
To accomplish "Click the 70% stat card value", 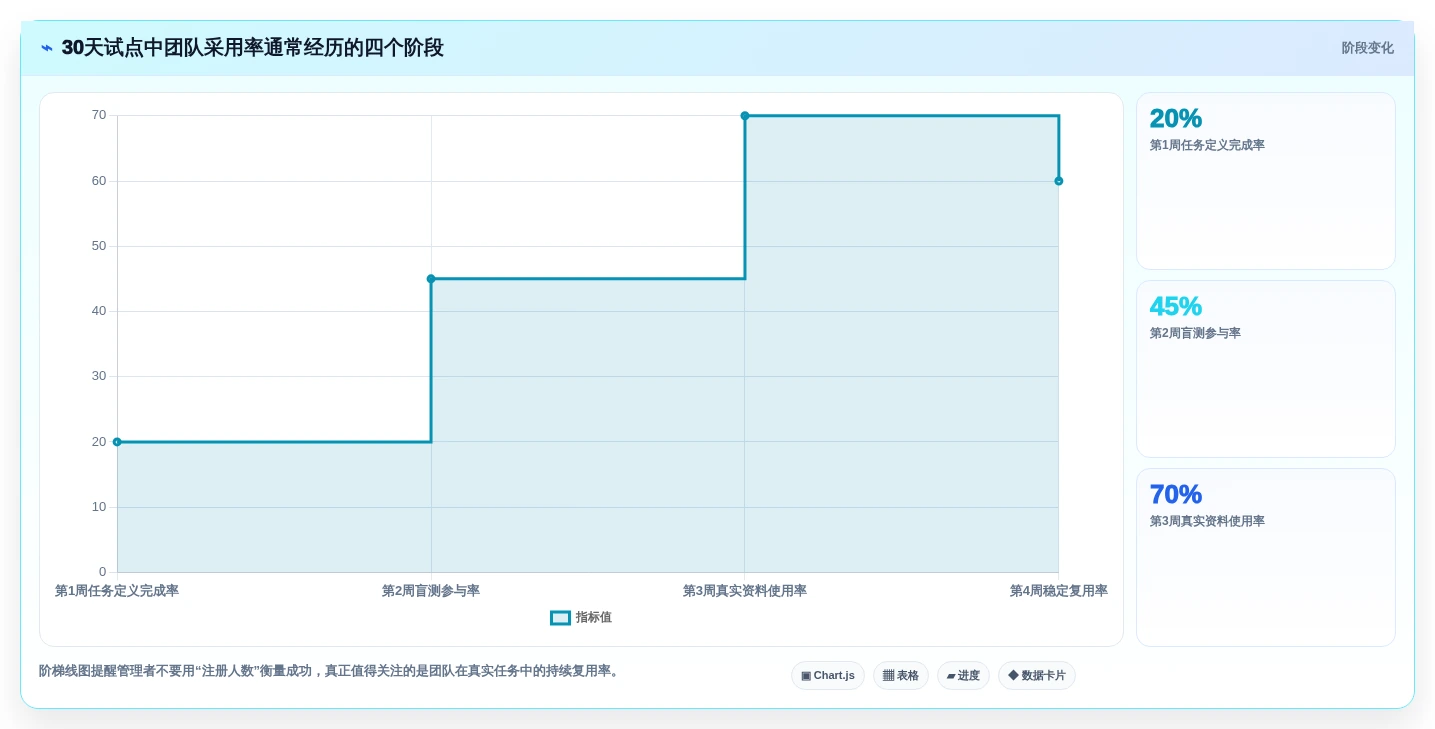I will pyautogui.click(x=1175, y=494).
